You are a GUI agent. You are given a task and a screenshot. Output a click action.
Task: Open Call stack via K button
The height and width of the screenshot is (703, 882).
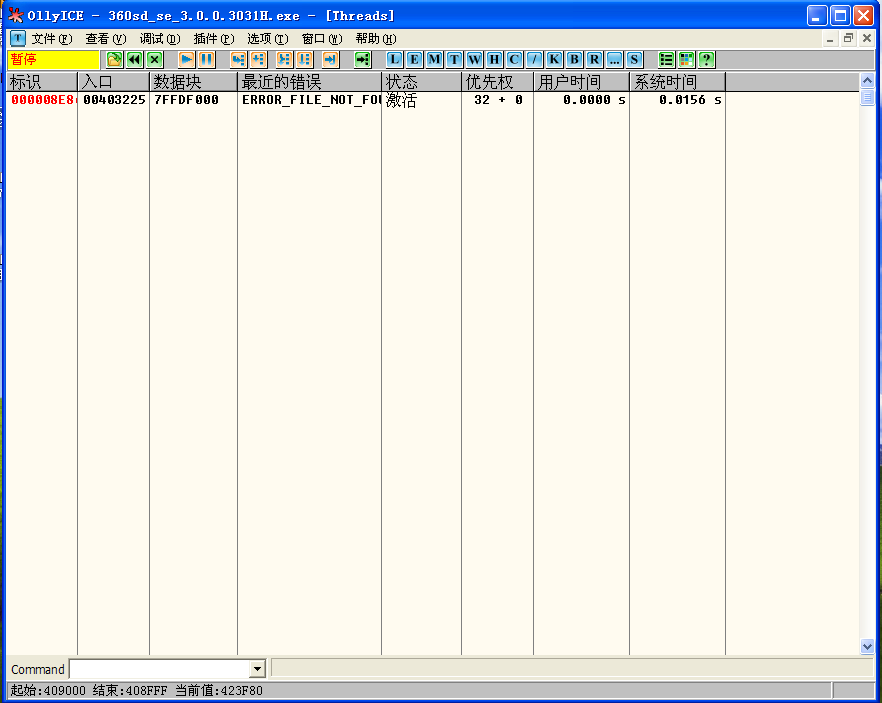click(554, 60)
